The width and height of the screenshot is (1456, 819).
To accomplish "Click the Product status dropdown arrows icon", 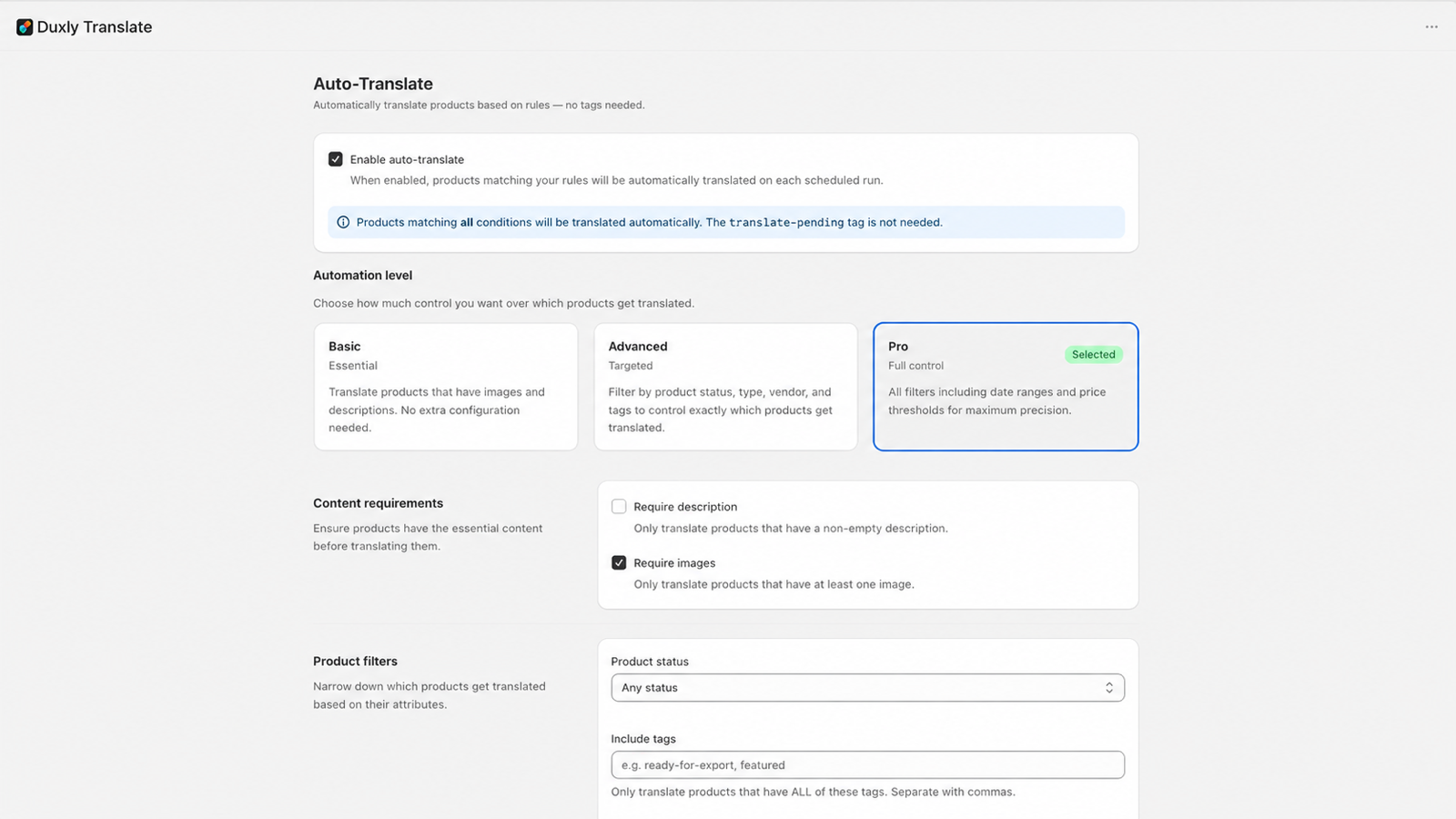I will (x=1108, y=688).
